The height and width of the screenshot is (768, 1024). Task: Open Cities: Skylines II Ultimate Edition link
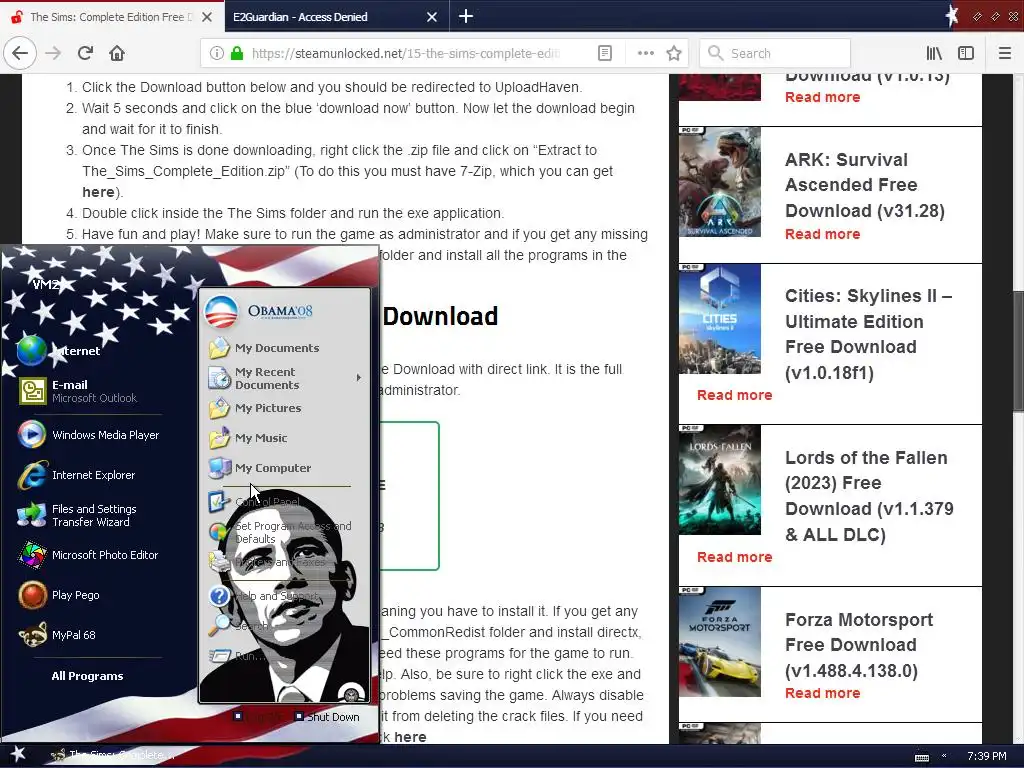click(x=869, y=334)
